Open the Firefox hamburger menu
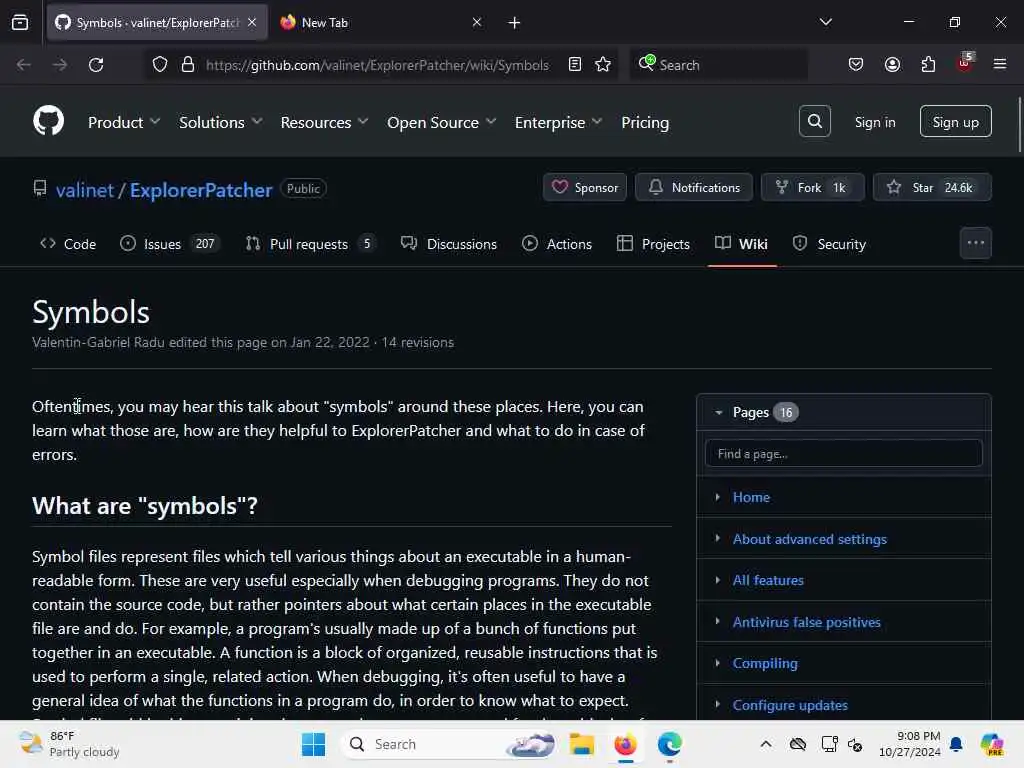 (1000, 64)
